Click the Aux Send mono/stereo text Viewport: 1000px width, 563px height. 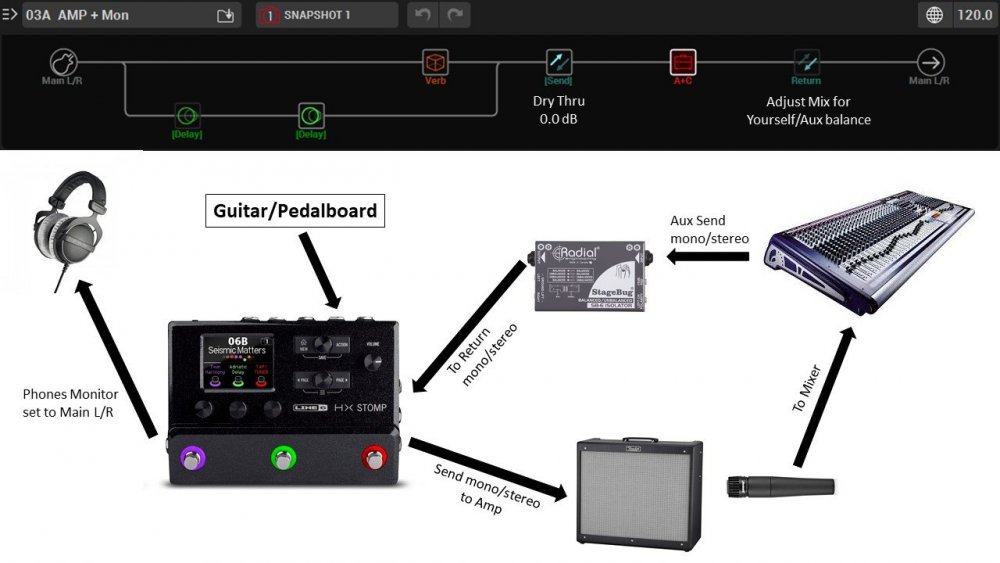(x=709, y=230)
